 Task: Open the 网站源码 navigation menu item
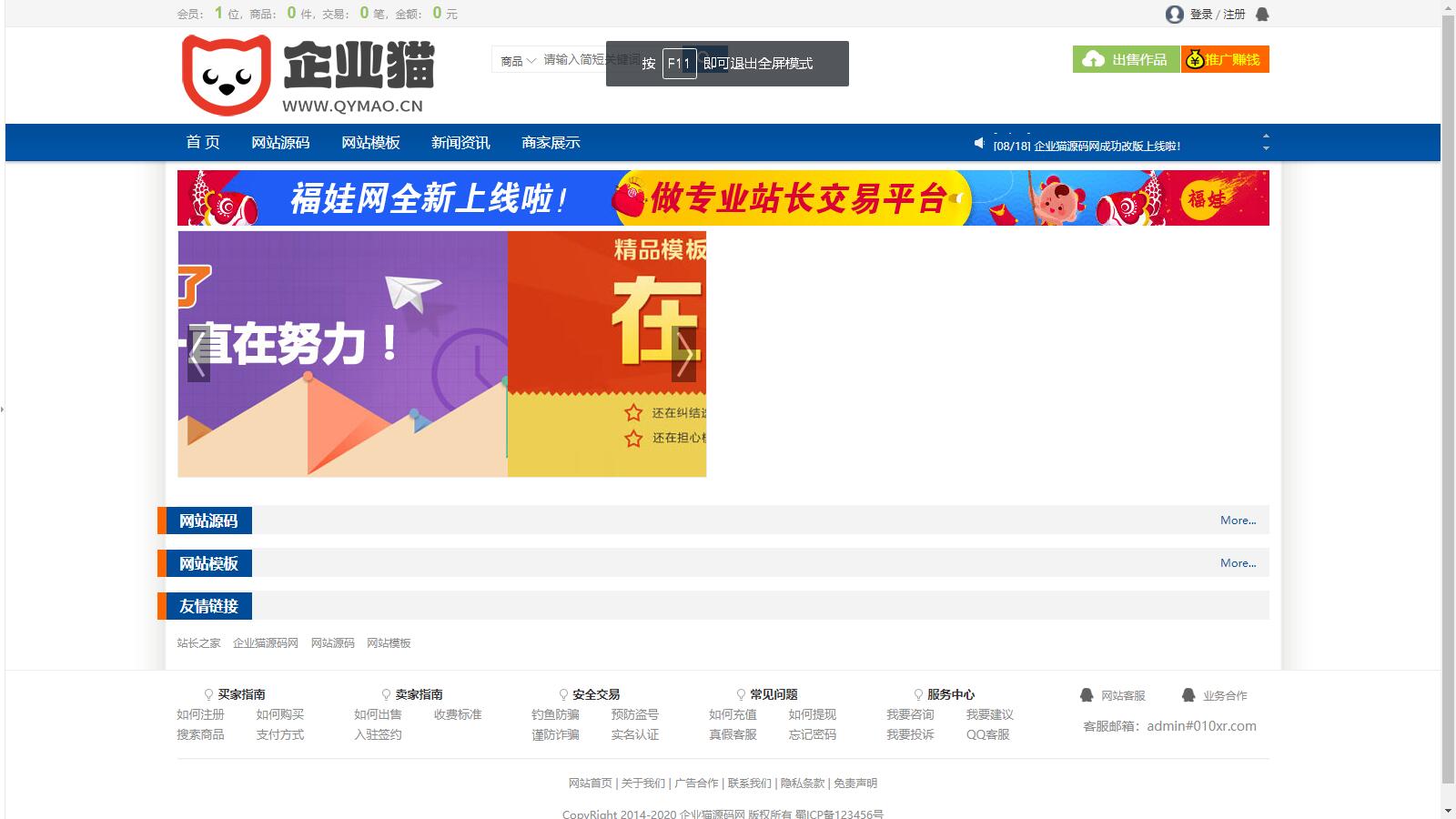280,143
